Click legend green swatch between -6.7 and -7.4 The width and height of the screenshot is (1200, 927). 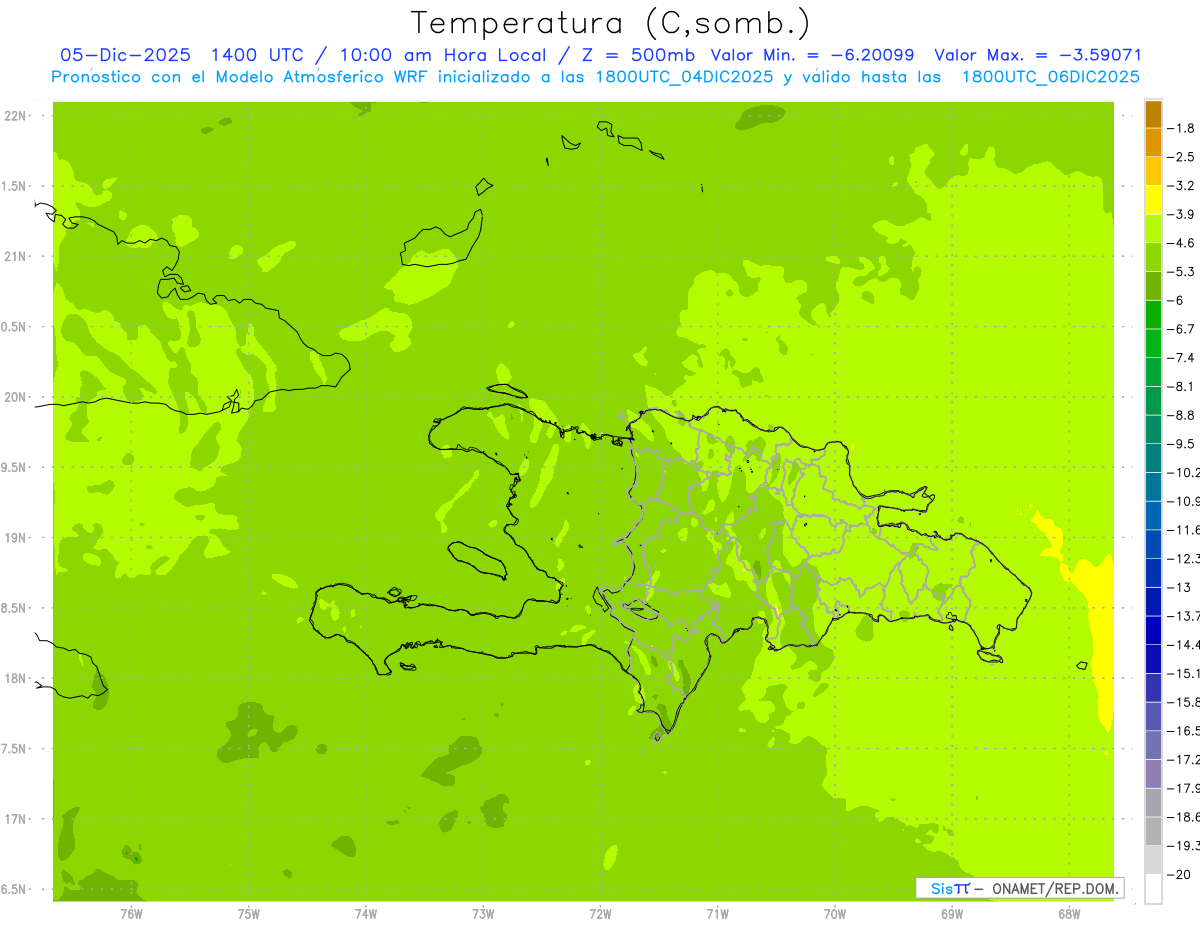(1153, 344)
